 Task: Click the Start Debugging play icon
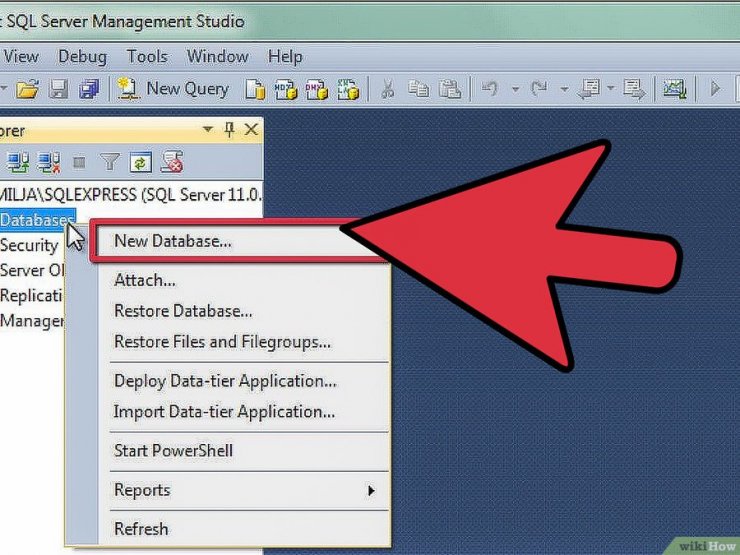click(x=715, y=88)
